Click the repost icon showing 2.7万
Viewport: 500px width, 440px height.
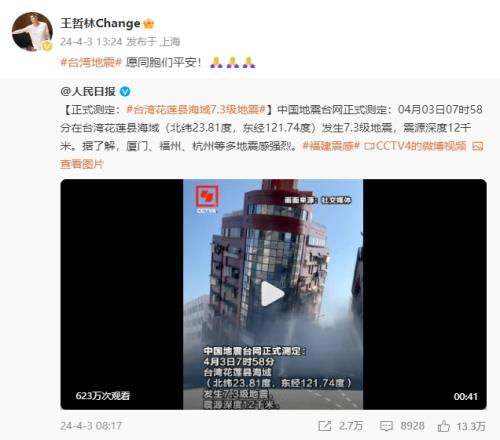click(325, 426)
